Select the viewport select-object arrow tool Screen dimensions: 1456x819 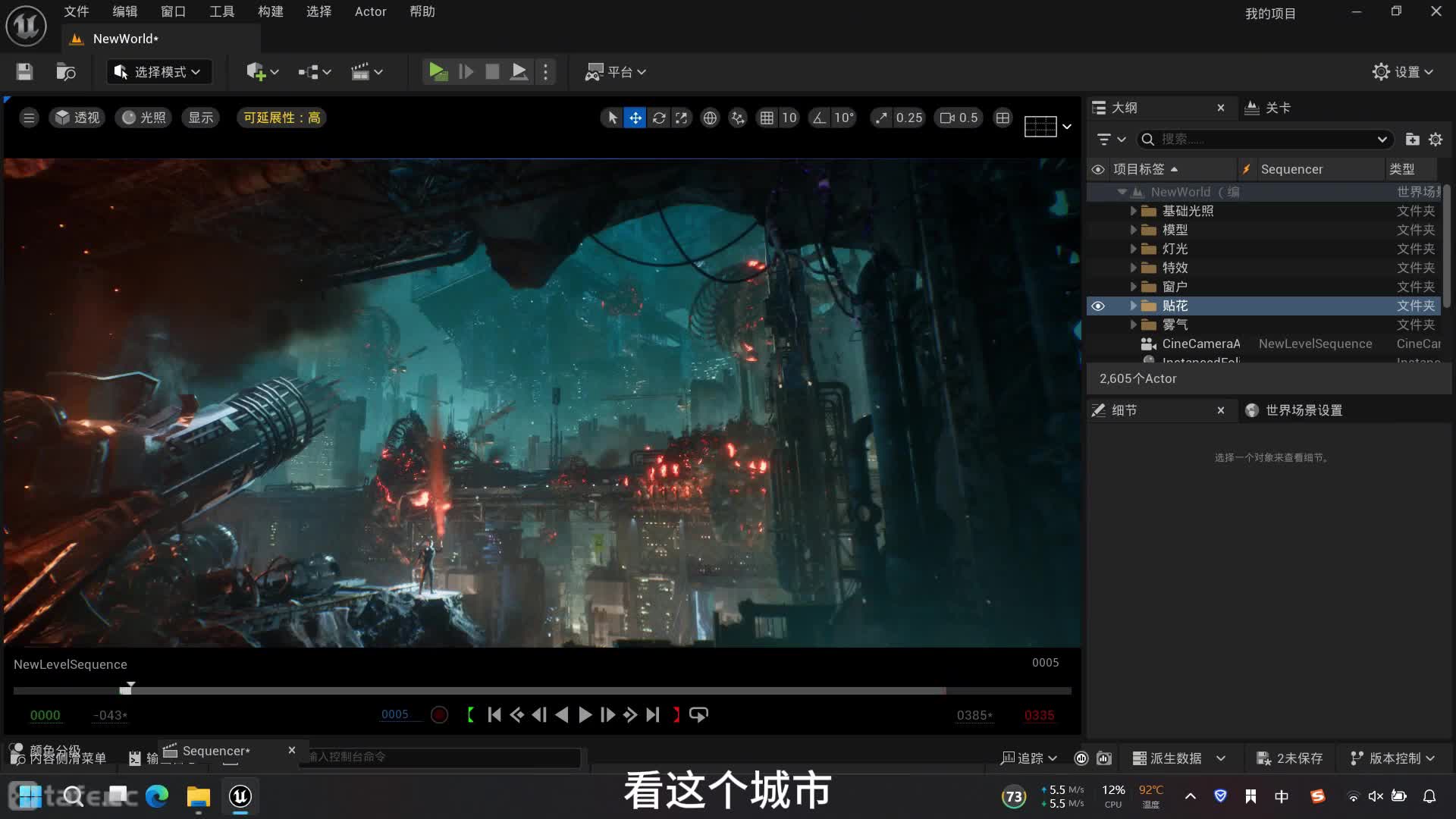click(612, 118)
